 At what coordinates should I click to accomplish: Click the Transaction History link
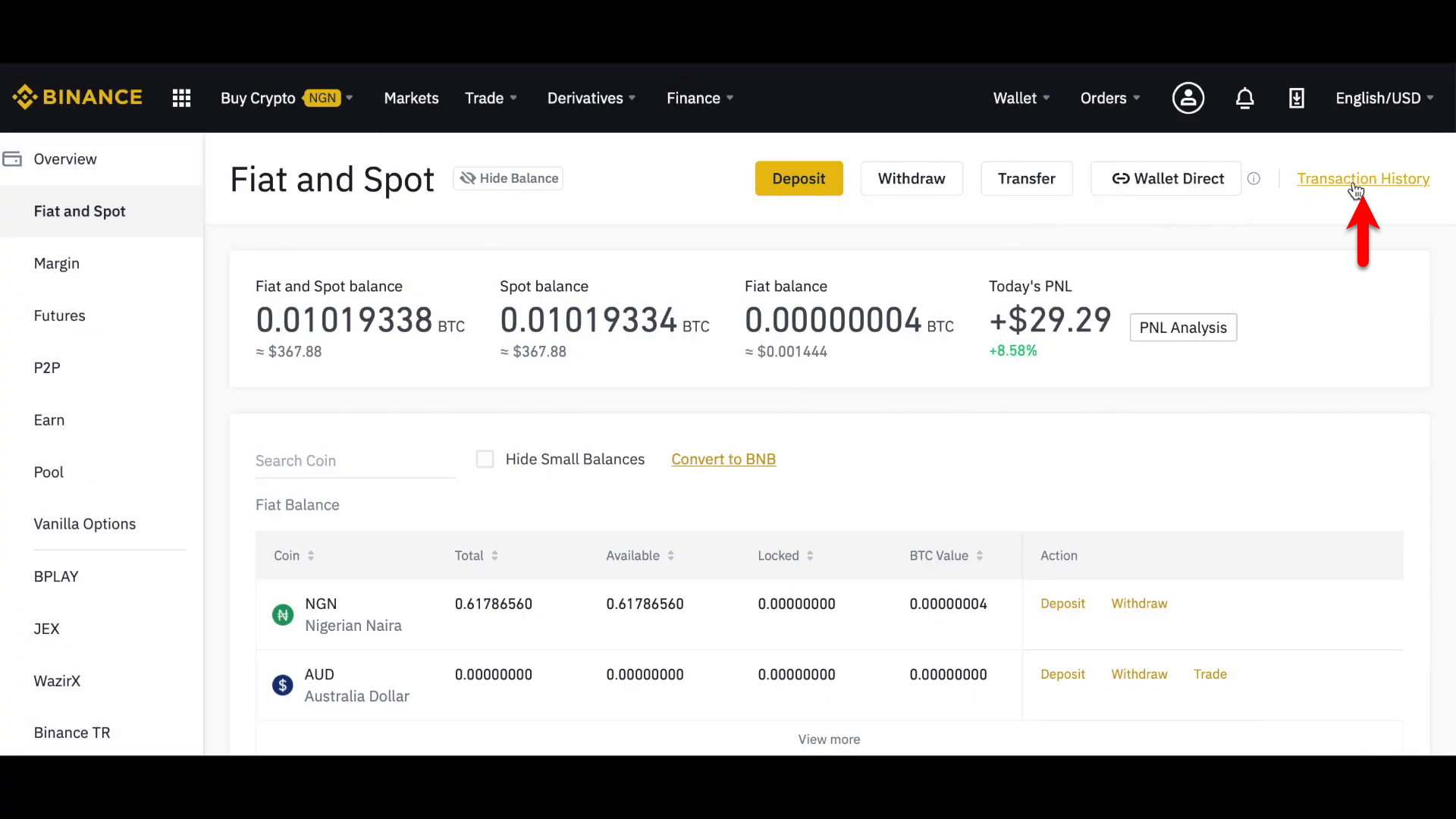click(1363, 178)
